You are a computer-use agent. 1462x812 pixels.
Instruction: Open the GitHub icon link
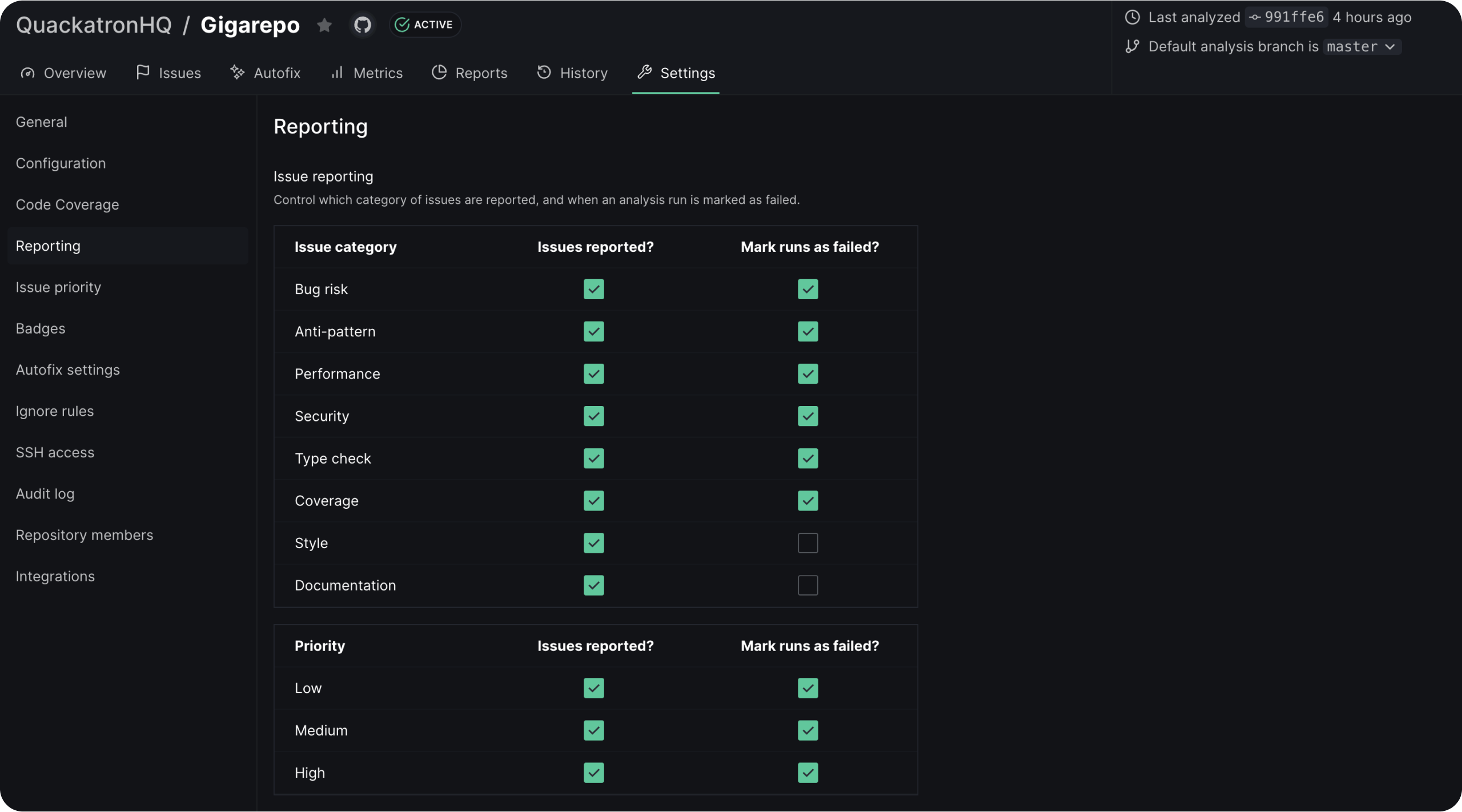(363, 25)
